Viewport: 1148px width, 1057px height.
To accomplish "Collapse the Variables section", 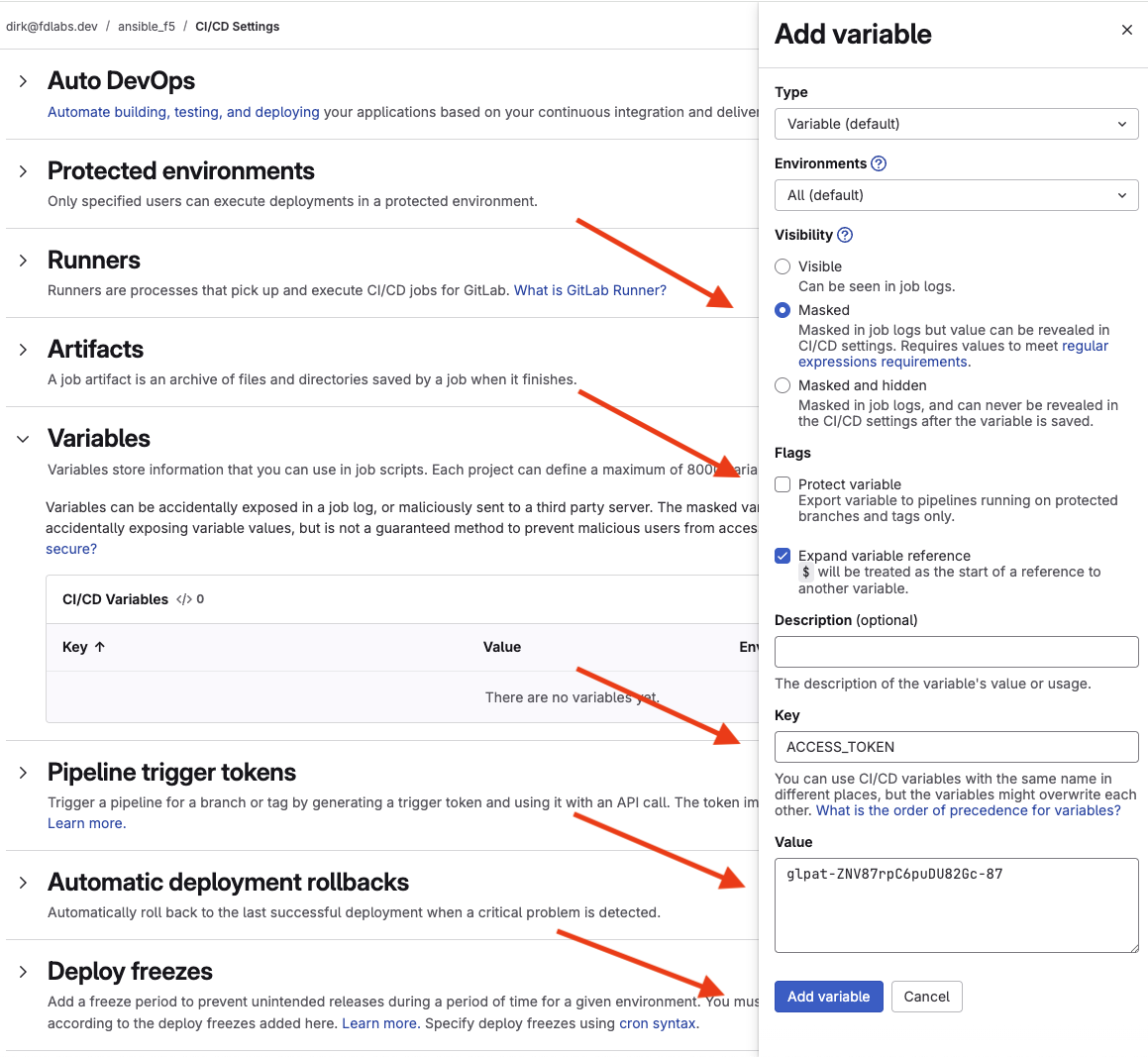I will 24,439.
